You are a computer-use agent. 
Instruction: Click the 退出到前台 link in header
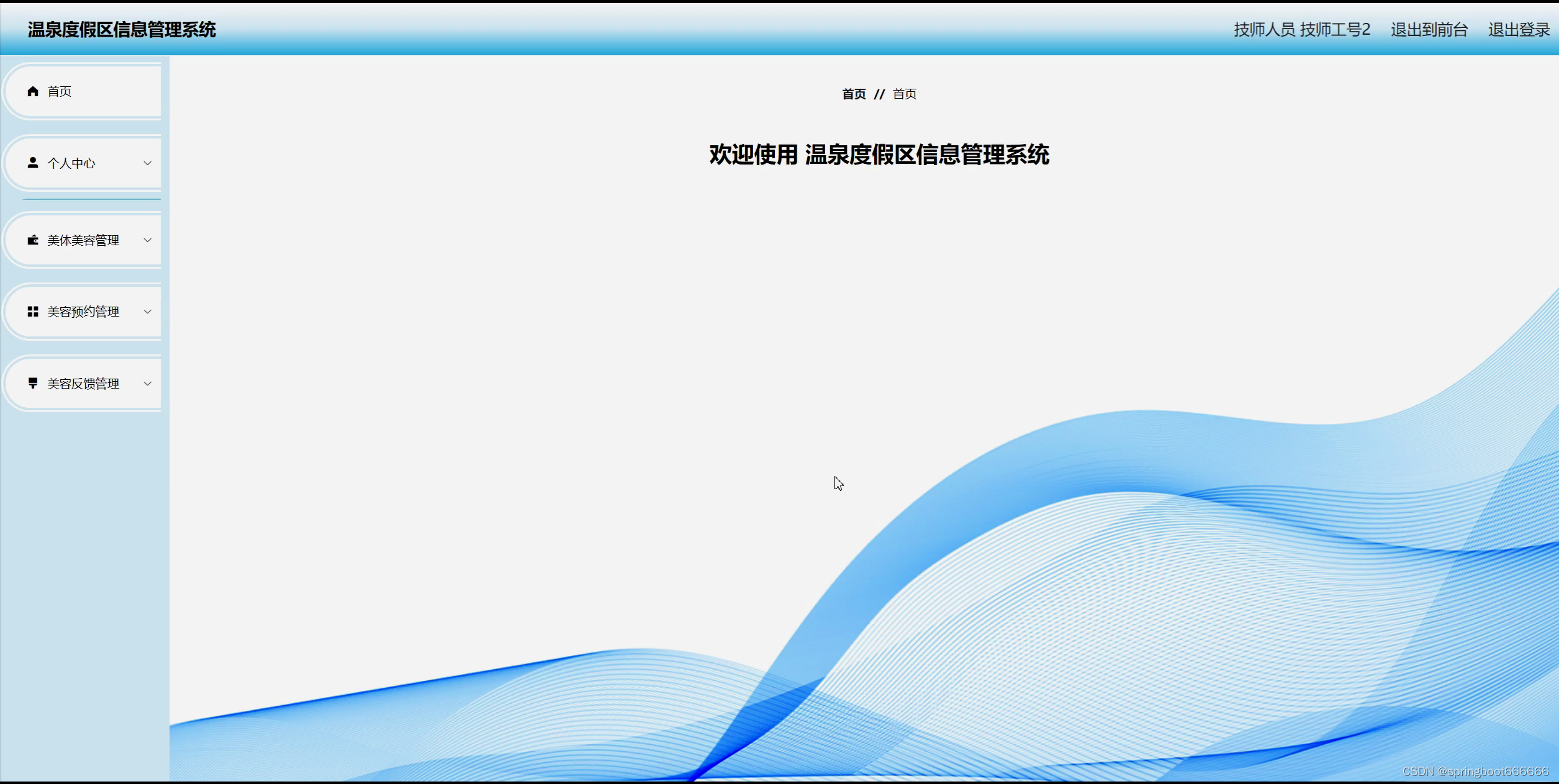1429,30
